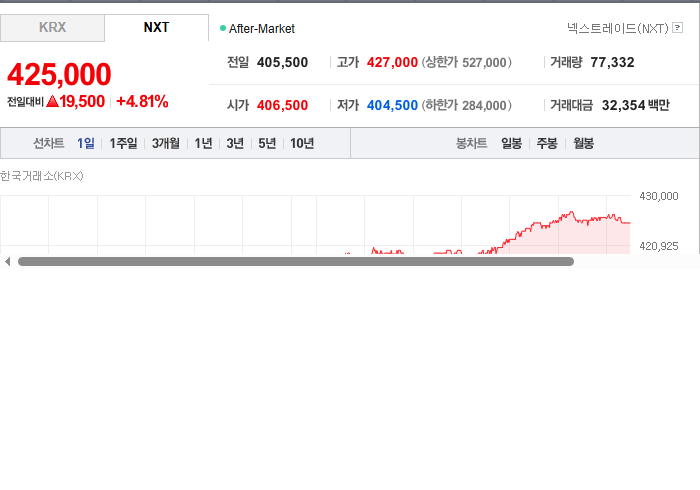Click the 430,000 chart axis label

pos(658,196)
